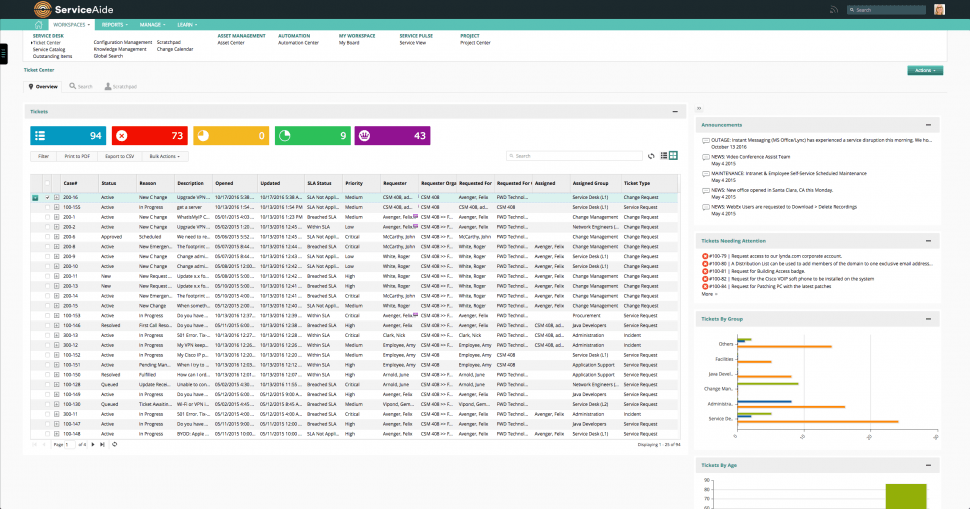
Task: Refresh the ticket list with the reload icon
Action: [x=651, y=156]
